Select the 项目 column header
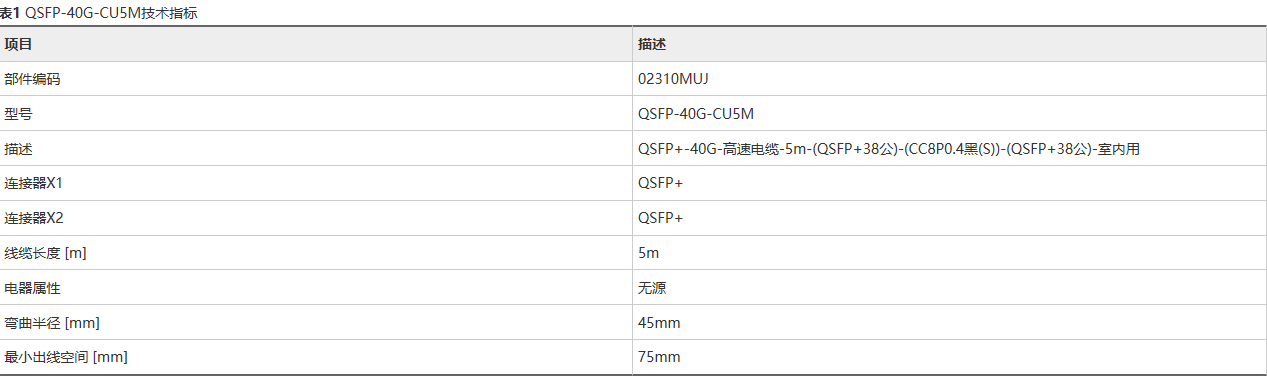 point(18,44)
